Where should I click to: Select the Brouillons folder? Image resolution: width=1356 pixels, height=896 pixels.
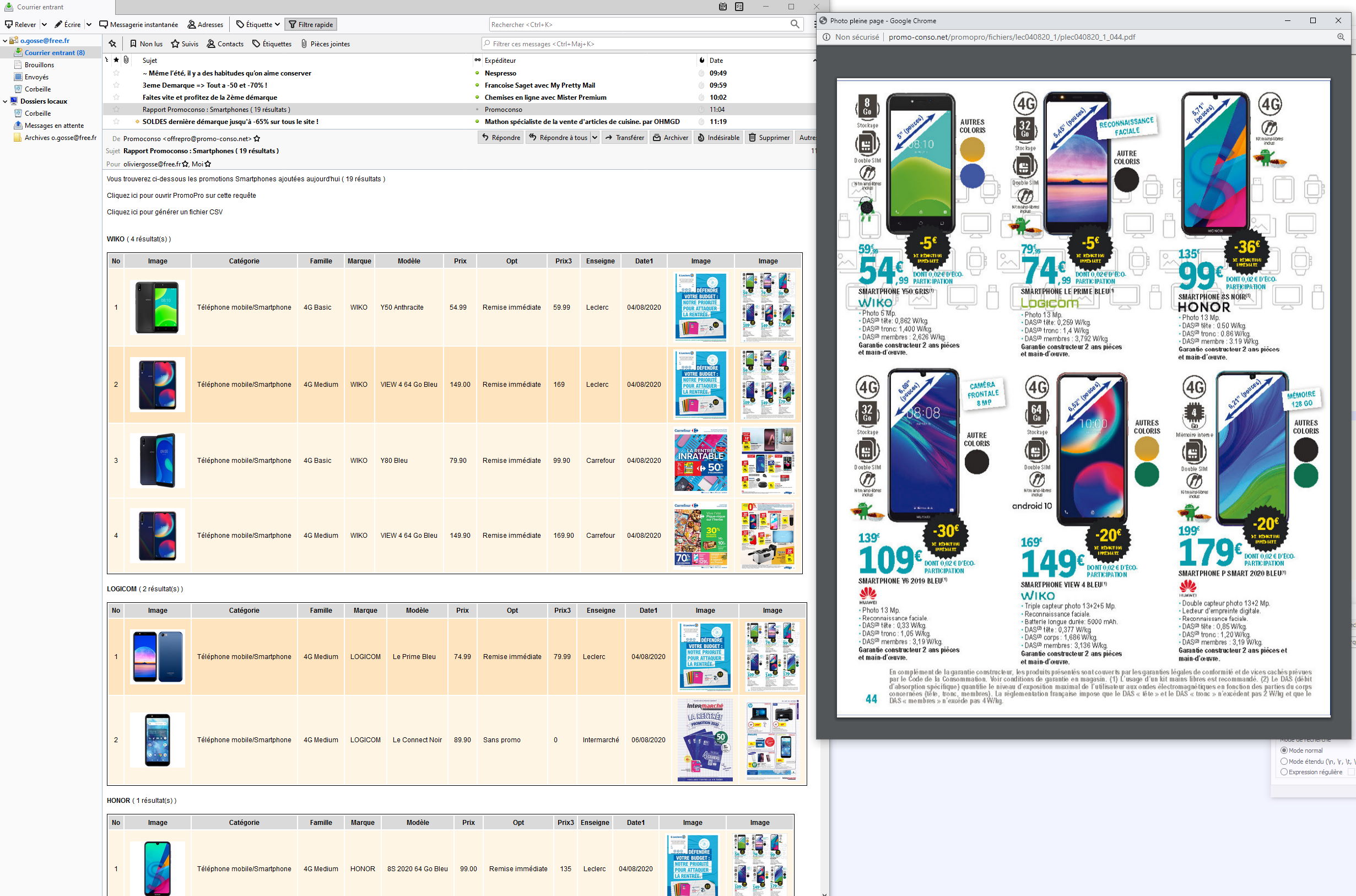39,65
